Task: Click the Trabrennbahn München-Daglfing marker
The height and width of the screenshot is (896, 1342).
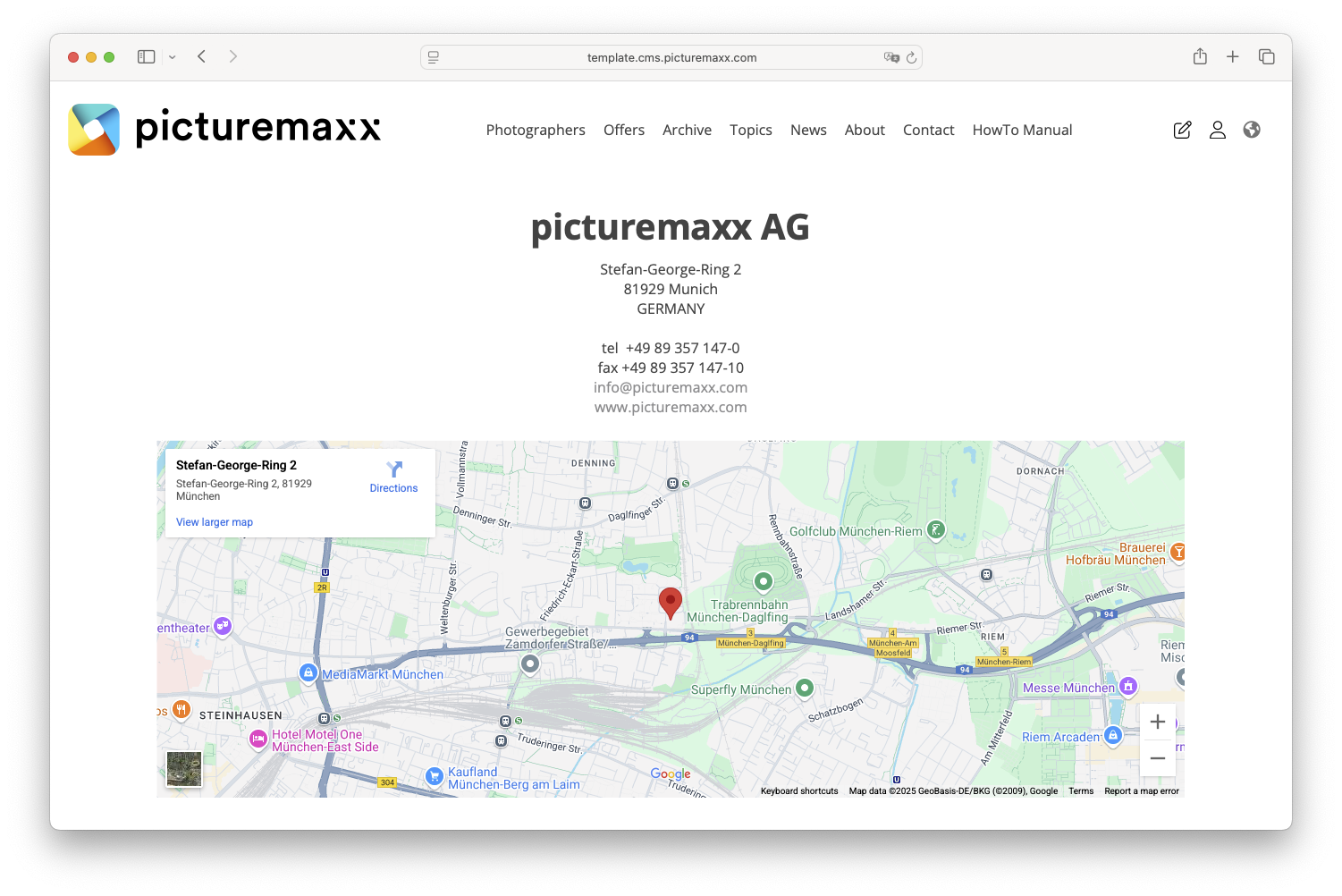Action: (764, 582)
